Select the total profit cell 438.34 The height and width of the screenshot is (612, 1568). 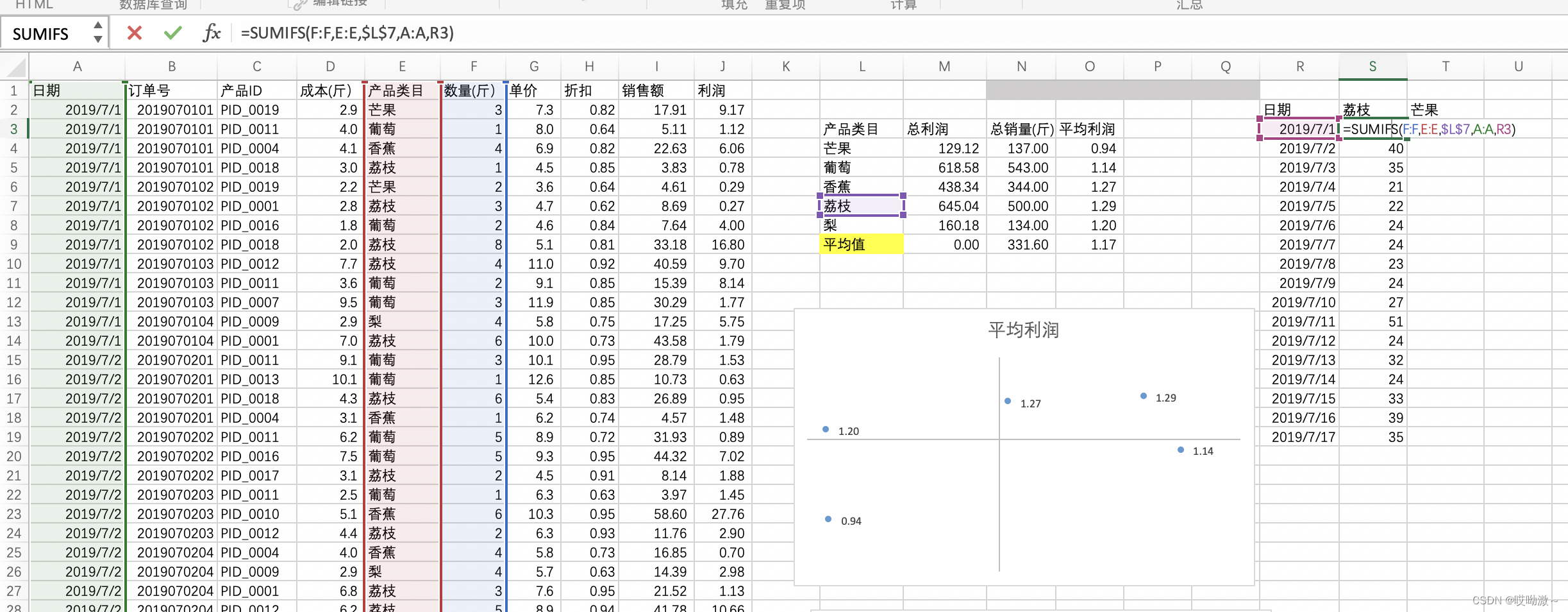pyautogui.click(x=944, y=187)
